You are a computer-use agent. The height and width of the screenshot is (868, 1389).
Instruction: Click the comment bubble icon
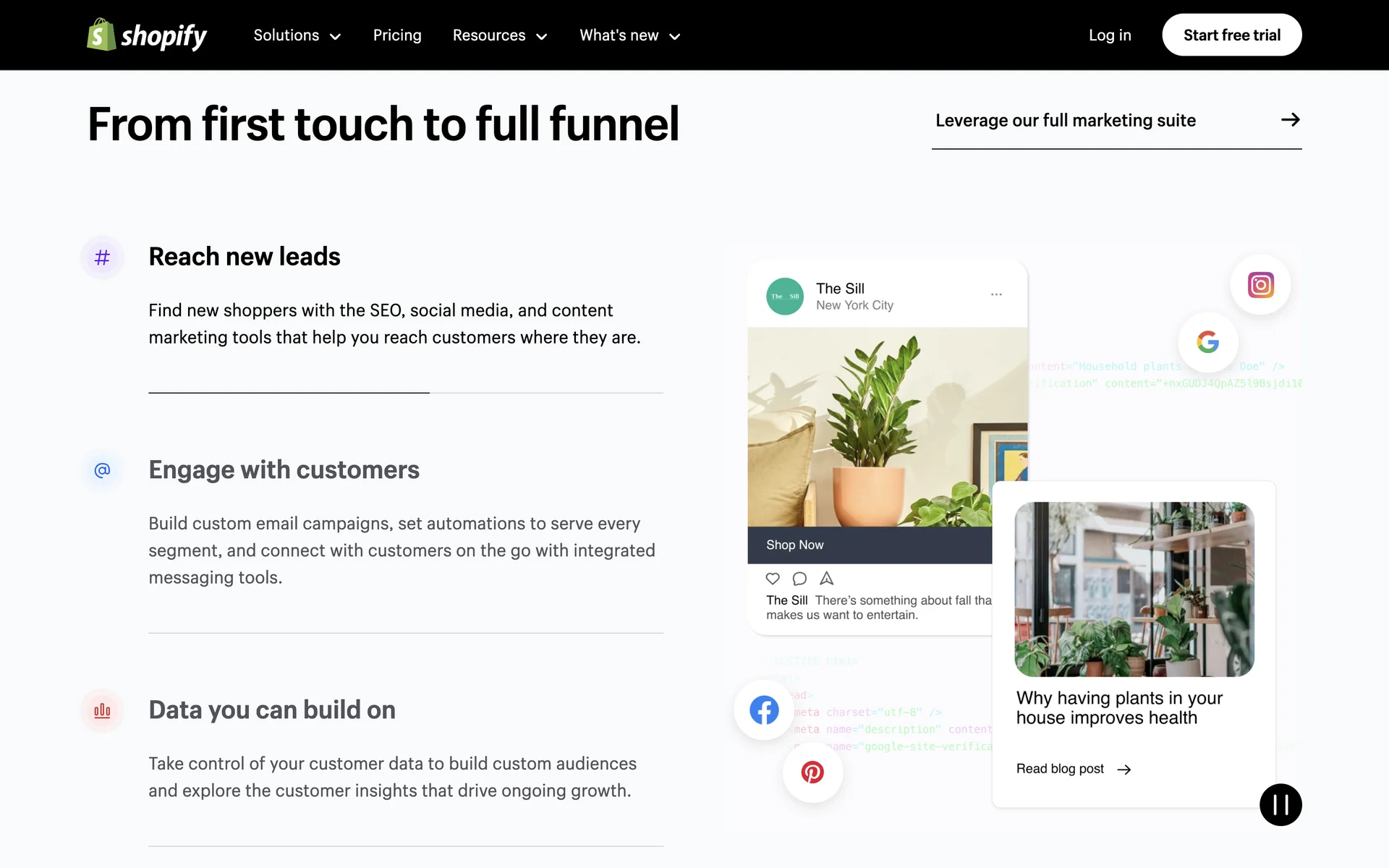(x=799, y=579)
